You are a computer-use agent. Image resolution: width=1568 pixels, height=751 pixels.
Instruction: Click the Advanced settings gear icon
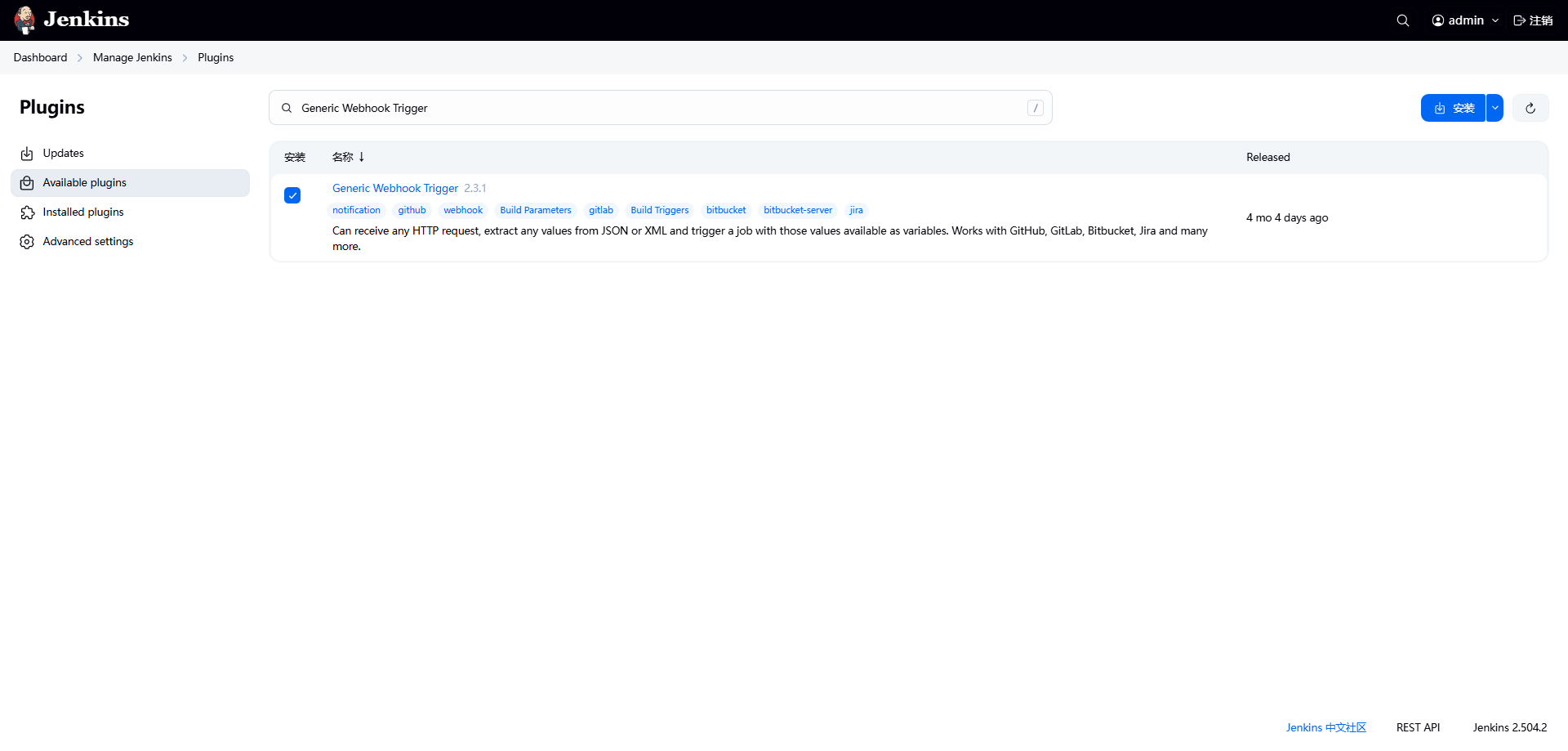click(x=27, y=242)
